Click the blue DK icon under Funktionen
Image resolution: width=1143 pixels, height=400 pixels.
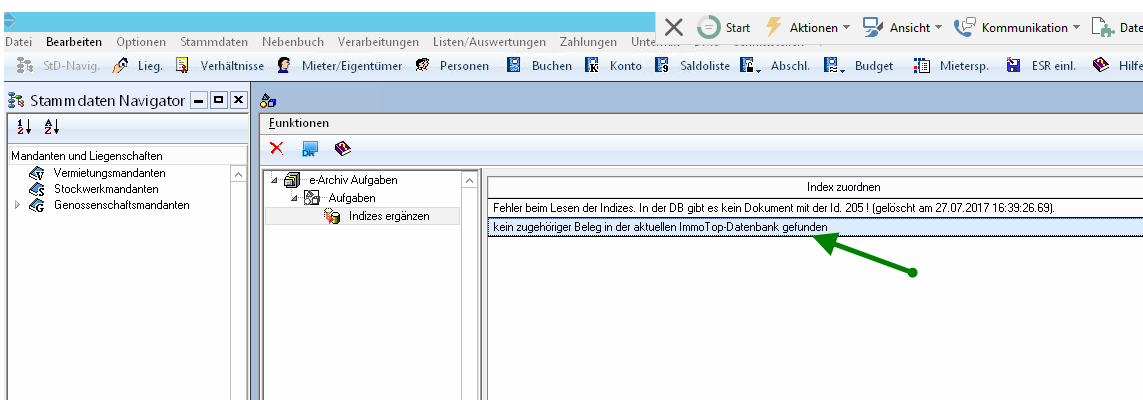310,149
